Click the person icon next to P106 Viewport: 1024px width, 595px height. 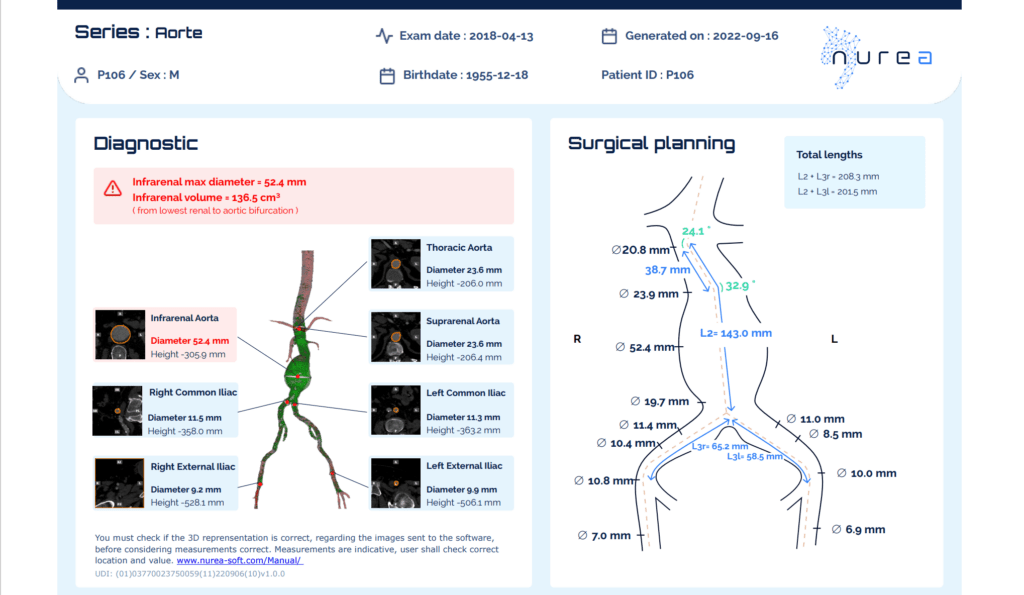[82, 75]
